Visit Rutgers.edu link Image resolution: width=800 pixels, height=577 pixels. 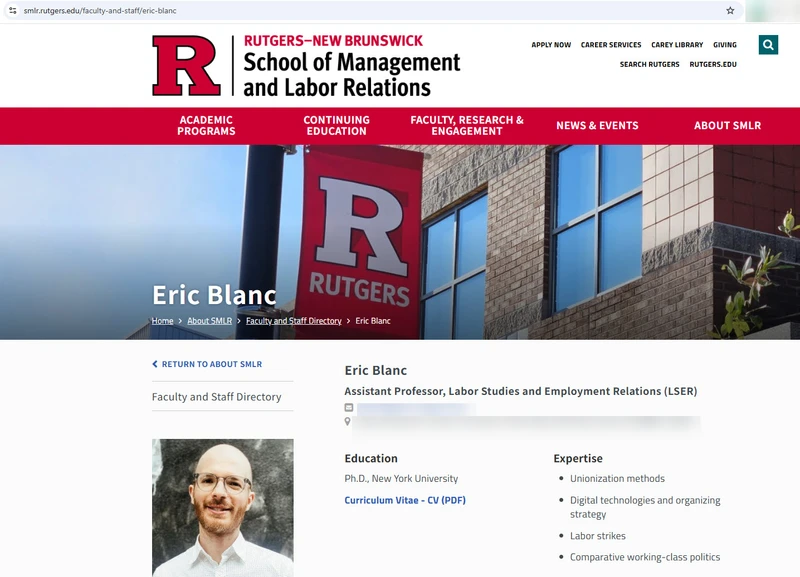coord(713,64)
